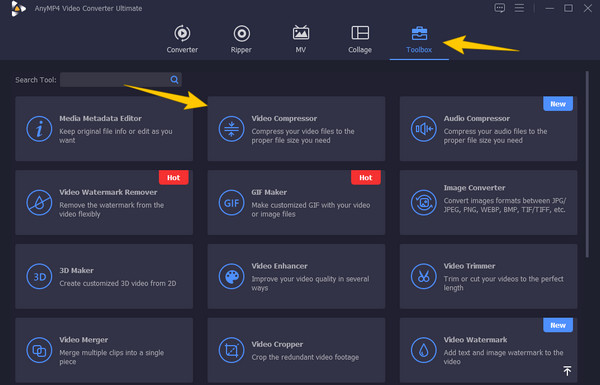Open the hamburger menu in title bar

(x=519, y=8)
